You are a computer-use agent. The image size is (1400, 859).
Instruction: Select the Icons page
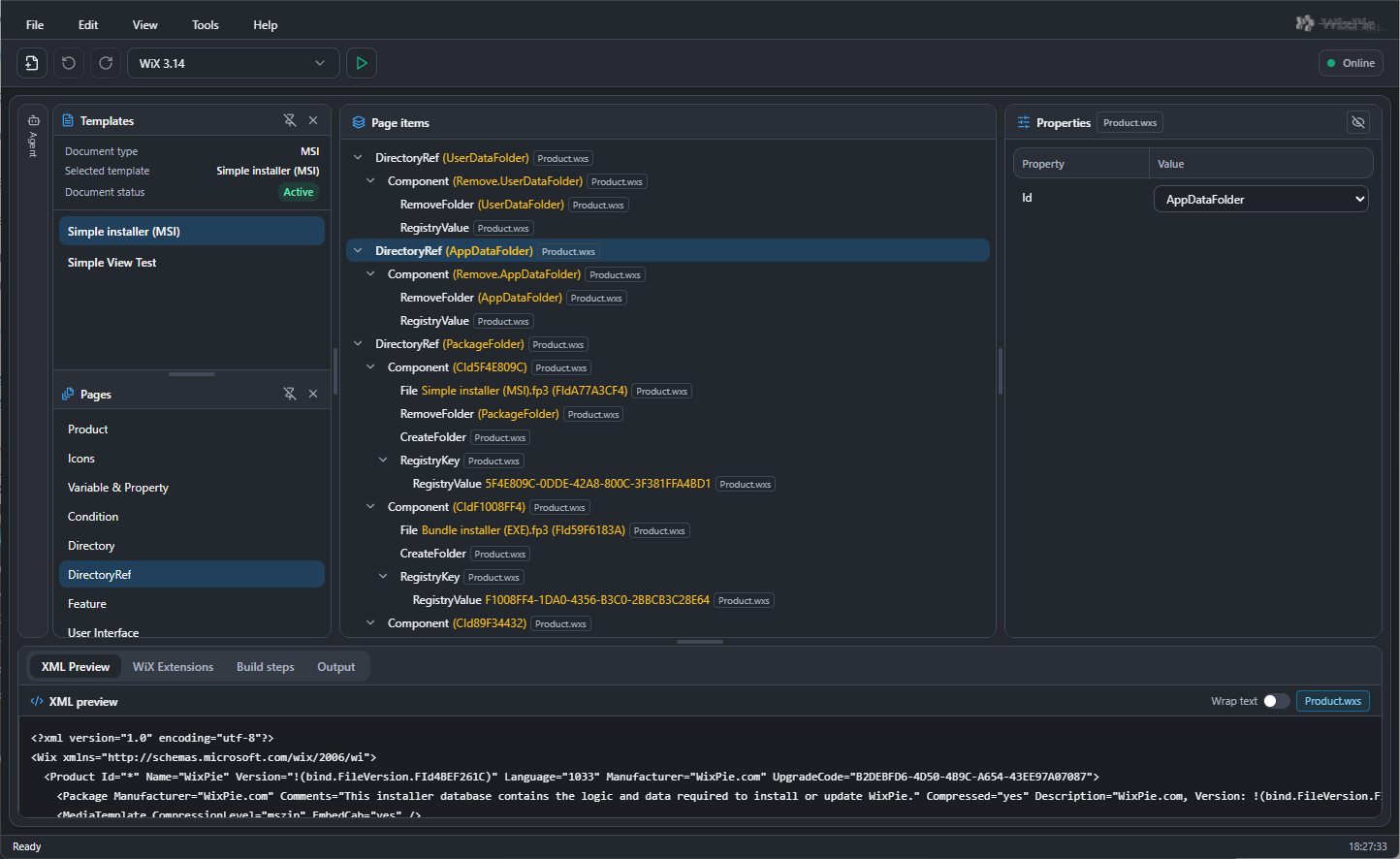pyautogui.click(x=191, y=459)
